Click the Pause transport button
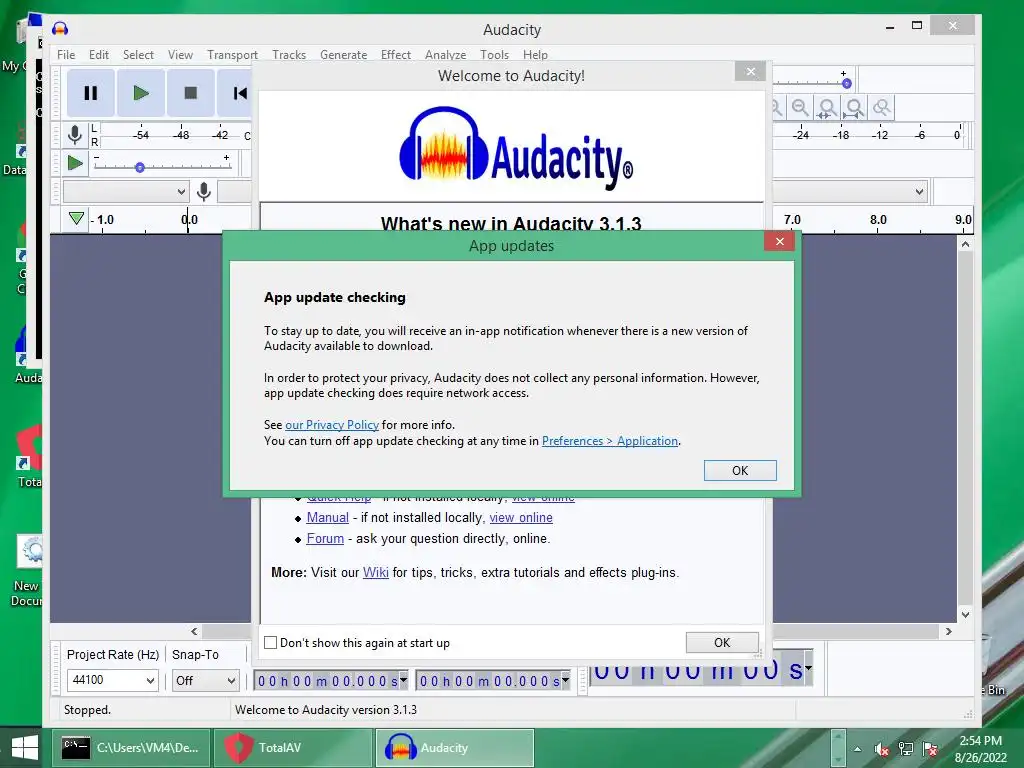 pos(91,93)
